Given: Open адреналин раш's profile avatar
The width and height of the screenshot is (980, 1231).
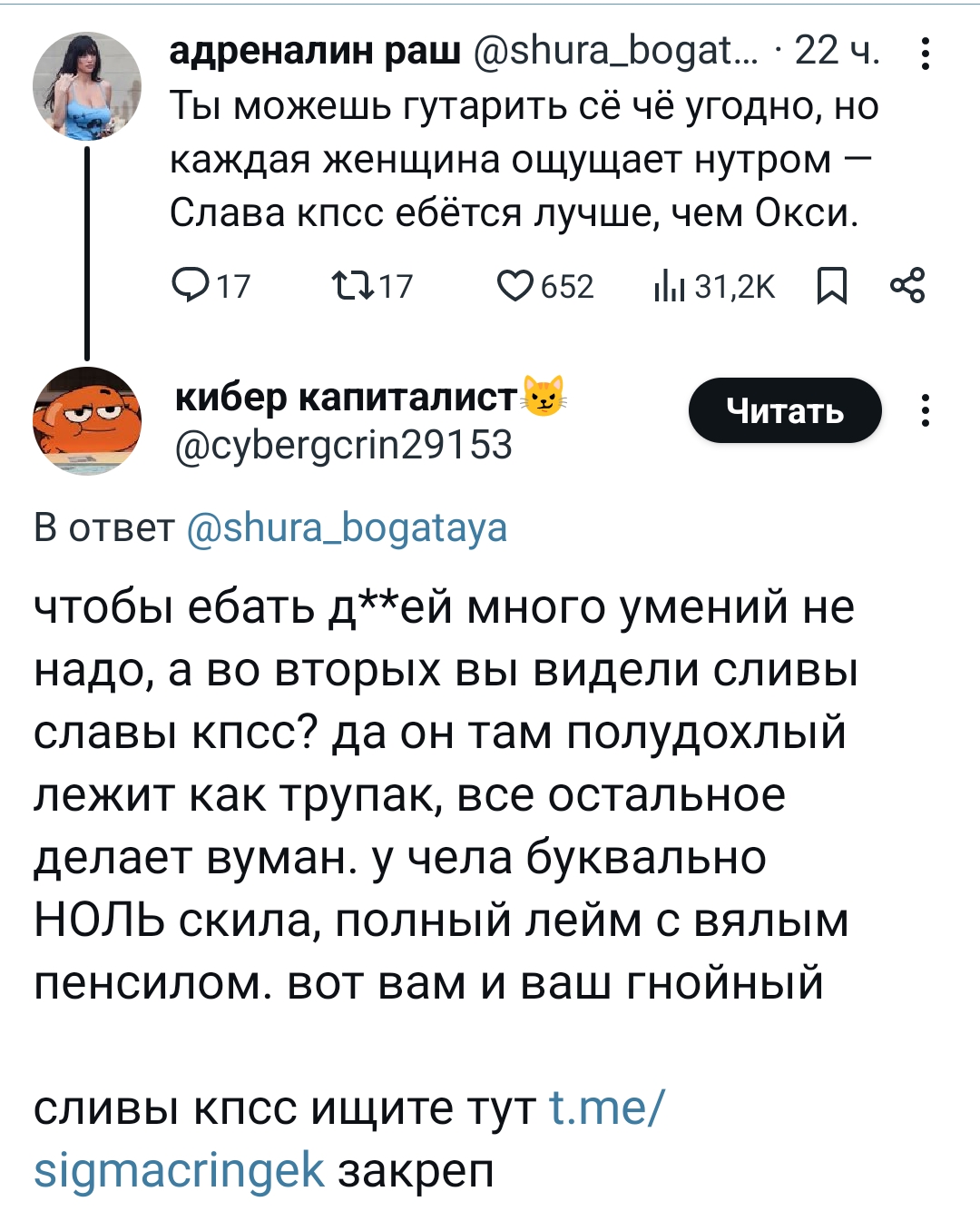Looking at the screenshot, I should pyautogui.click(x=87, y=87).
